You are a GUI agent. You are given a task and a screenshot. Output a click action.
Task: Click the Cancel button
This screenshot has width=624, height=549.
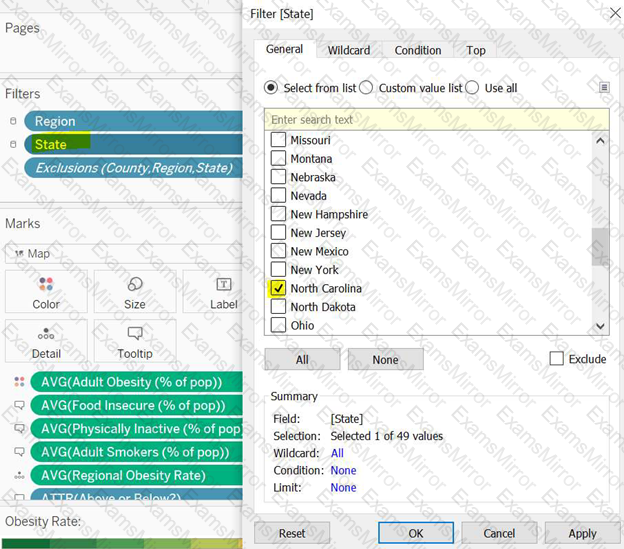coord(499,533)
